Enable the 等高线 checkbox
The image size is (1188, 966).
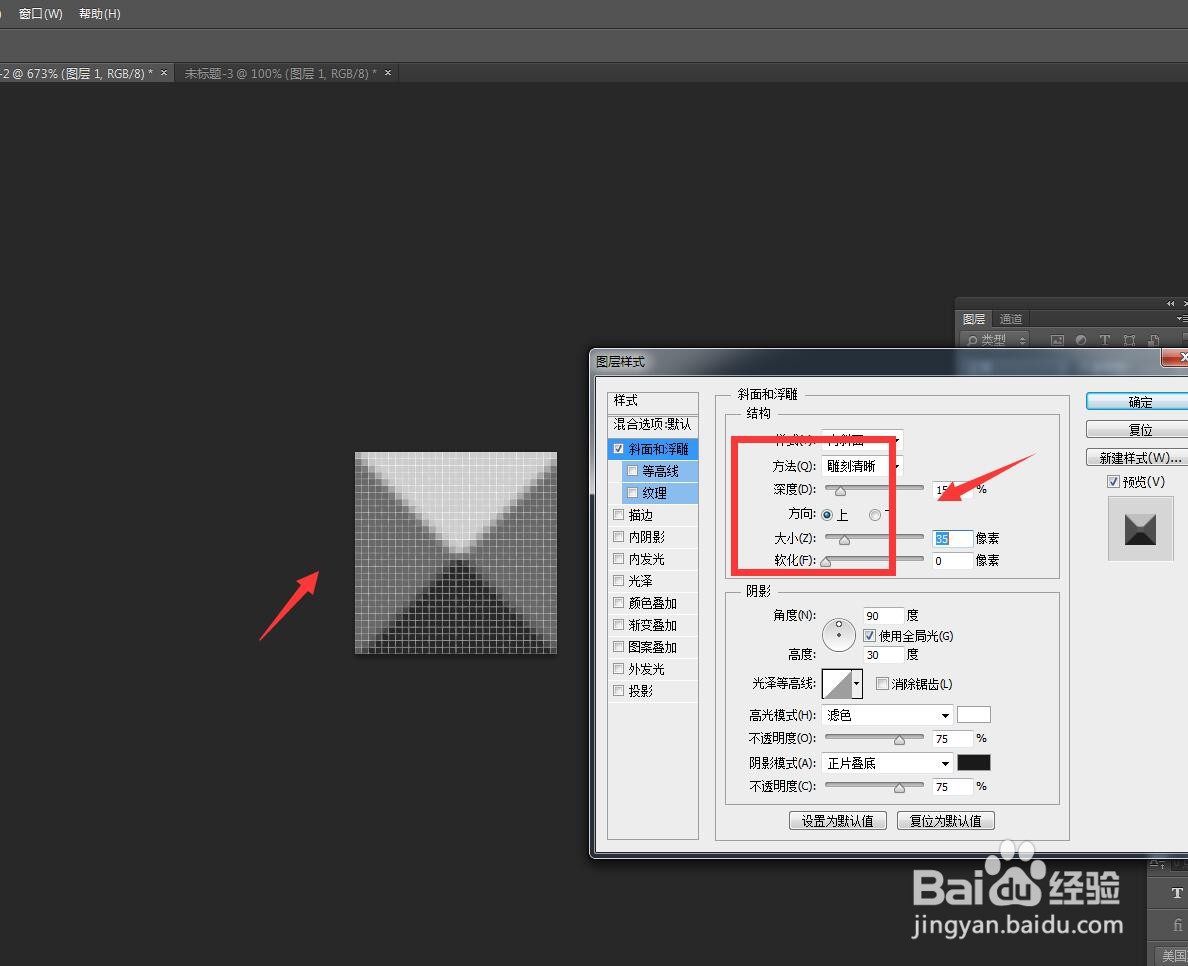tap(633, 470)
